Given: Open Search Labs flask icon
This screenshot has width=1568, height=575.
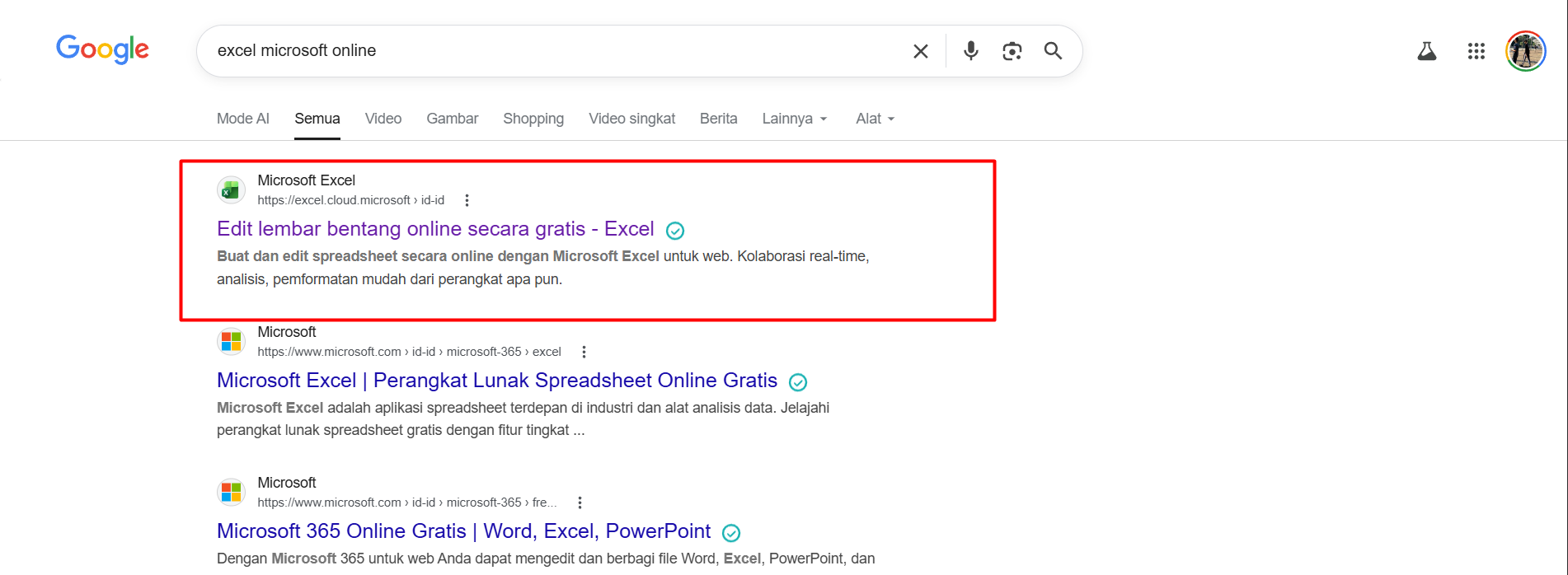Looking at the screenshot, I should coord(1427,51).
